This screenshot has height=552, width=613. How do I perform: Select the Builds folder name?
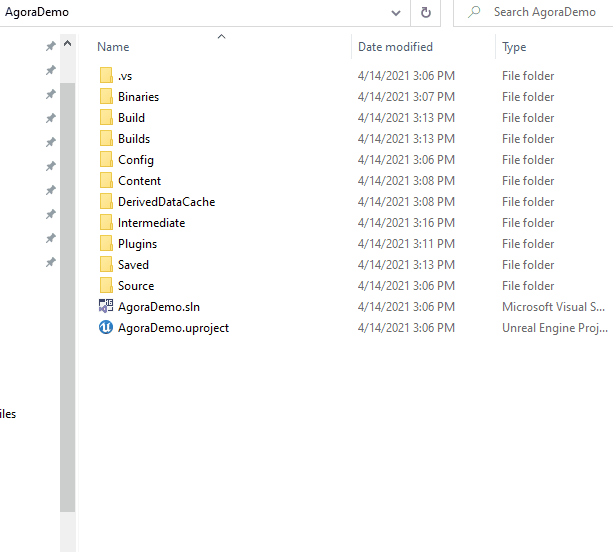pyautogui.click(x=134, y=139)
